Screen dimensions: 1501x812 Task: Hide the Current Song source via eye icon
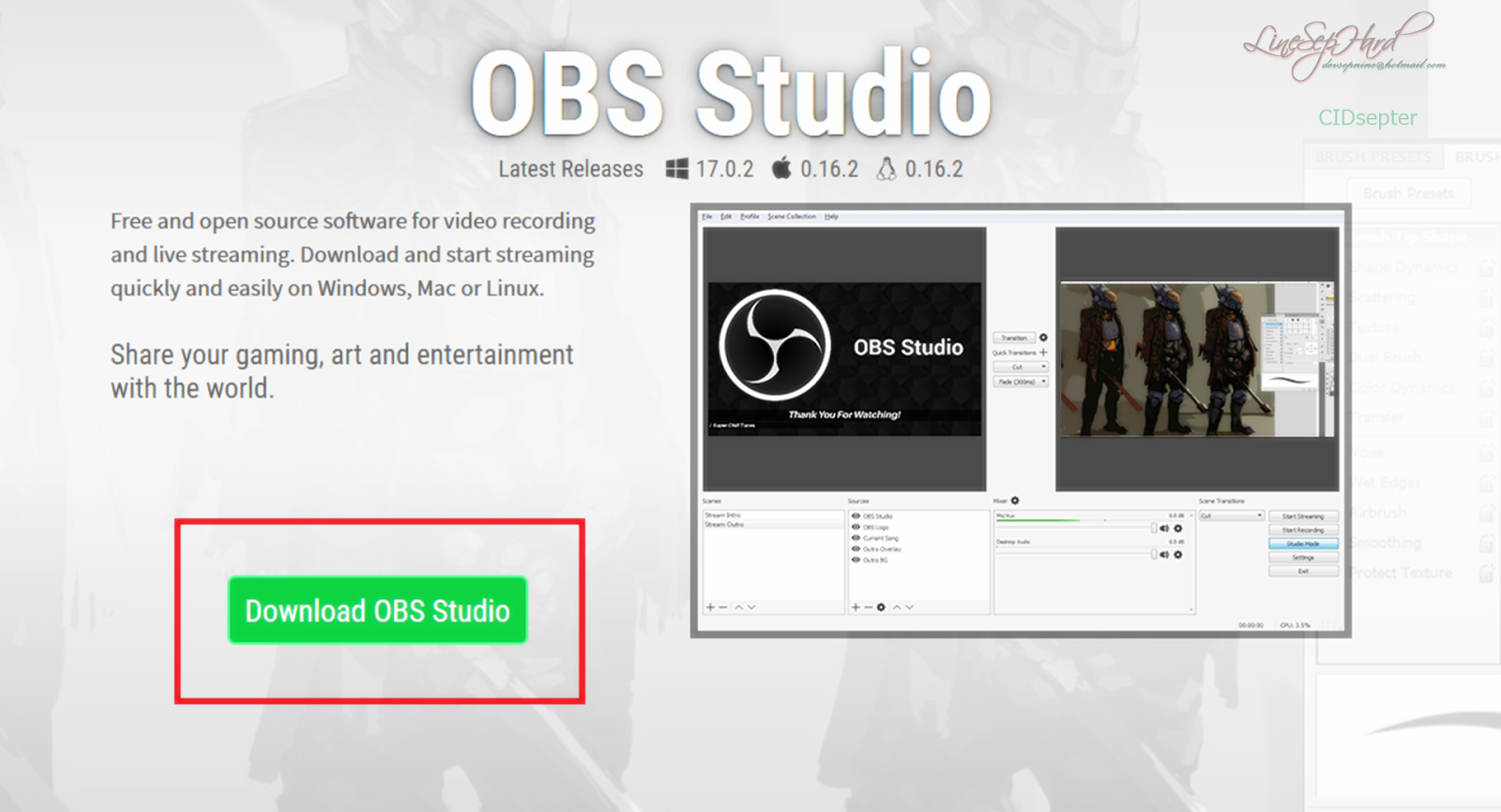pyautogui.click(x=856, y=538)
